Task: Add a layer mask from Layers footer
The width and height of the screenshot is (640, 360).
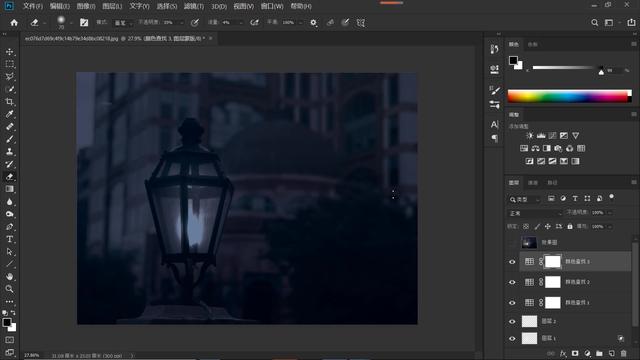Action: [575, 353]
